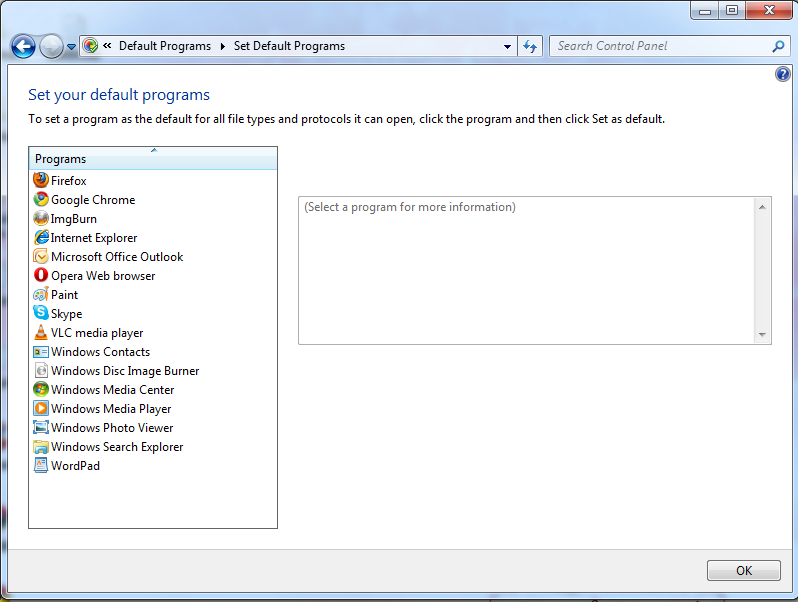Click the Control Panel icon in address bar

(91, 46)
